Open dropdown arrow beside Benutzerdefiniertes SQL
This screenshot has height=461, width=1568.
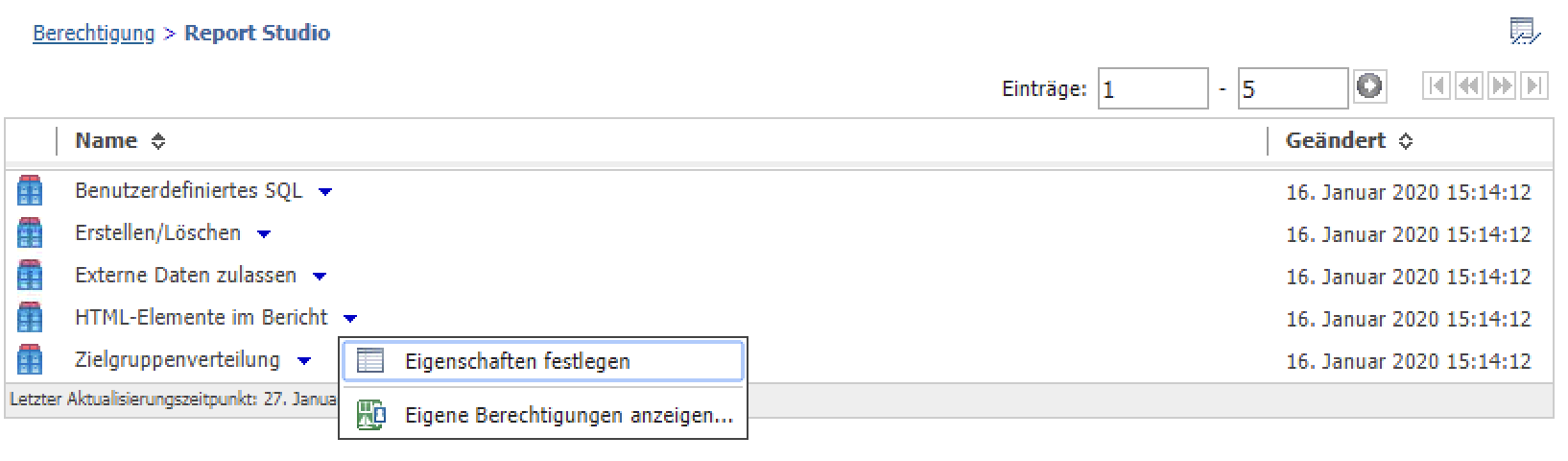pos(325,192)
